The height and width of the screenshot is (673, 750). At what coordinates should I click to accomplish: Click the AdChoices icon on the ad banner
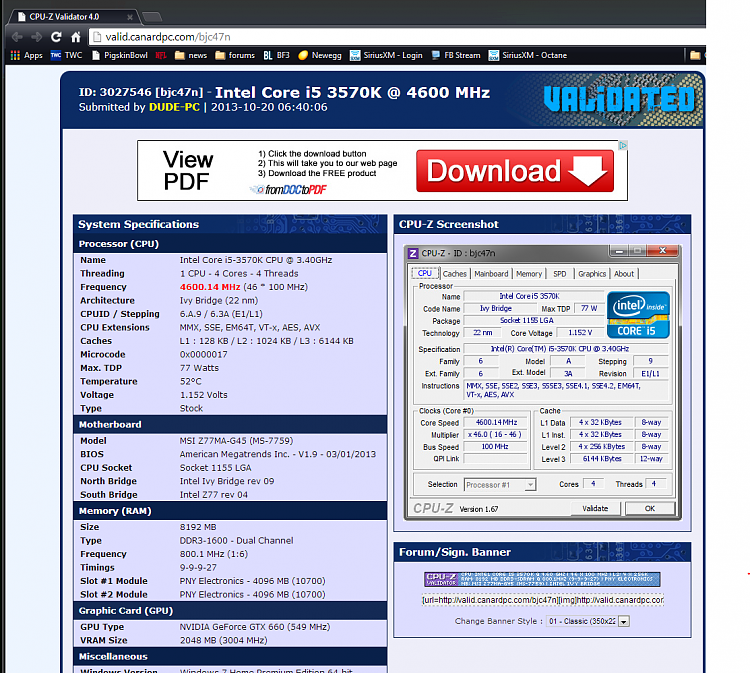[623, 145]
